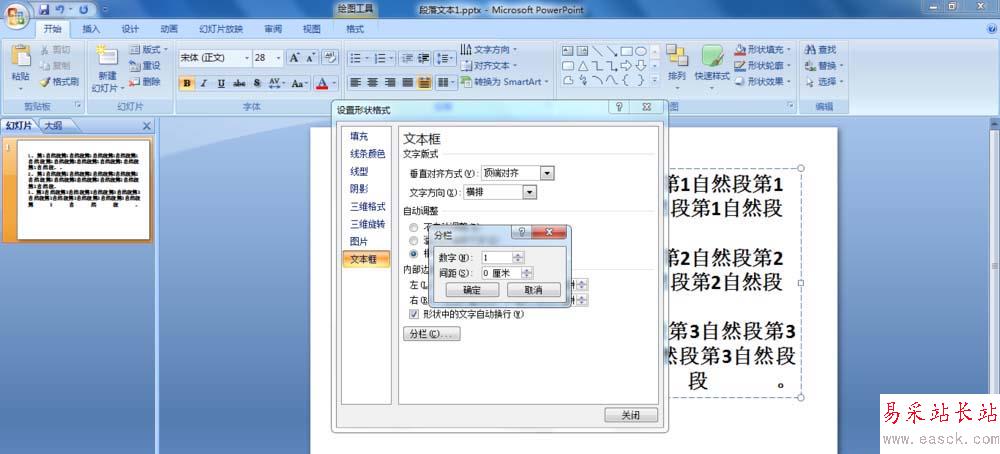Open text direction combo 横排 in dialog
Image resolution: width=1000 pixels, height=454 pixels.
pyautogui.click(x=499, y=193)
